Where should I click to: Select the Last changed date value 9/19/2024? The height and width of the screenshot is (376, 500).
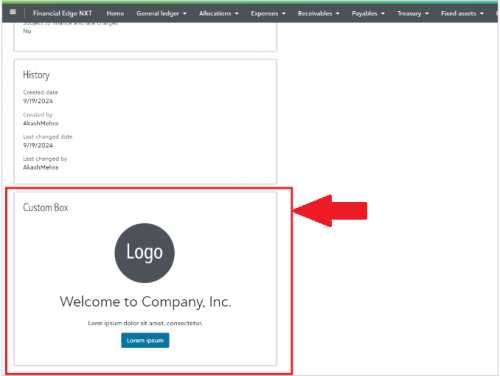click(38, 145)
